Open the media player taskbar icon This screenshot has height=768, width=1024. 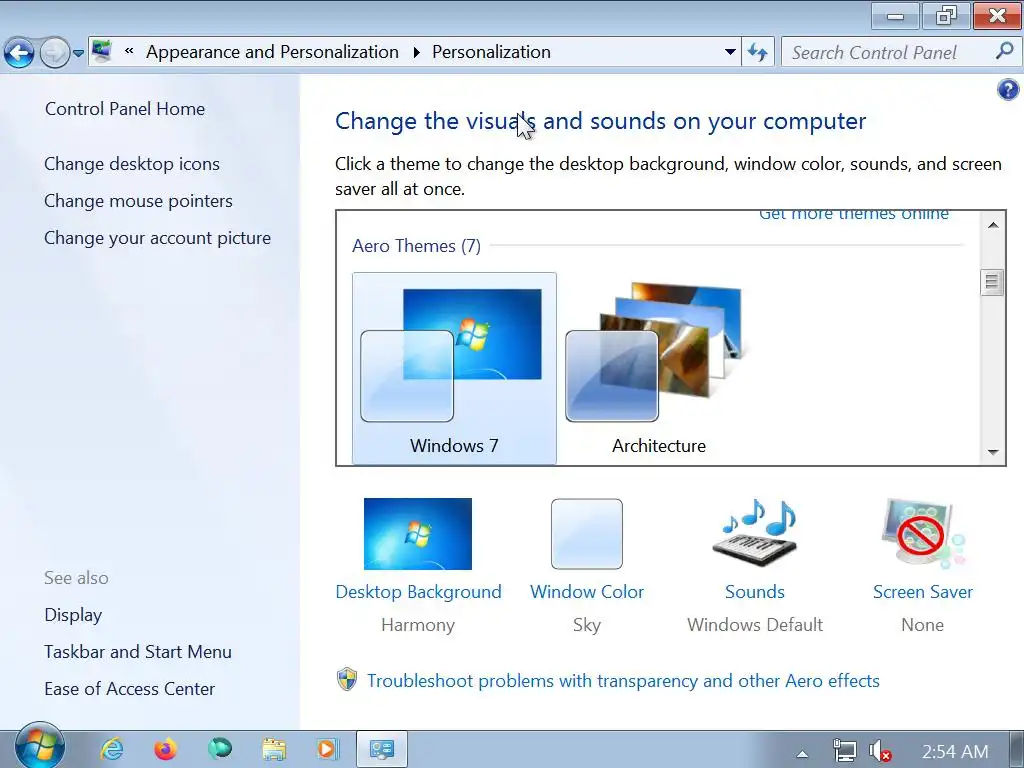[x=327, y=749]
